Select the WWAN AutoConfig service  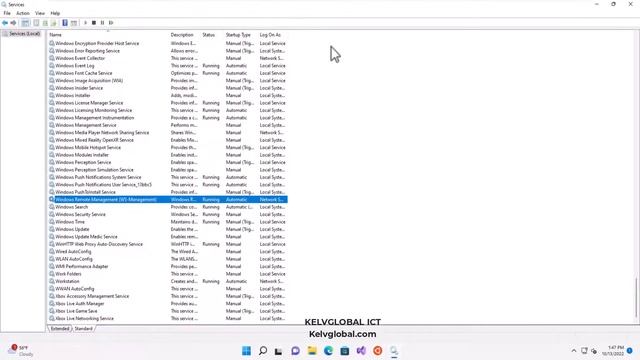pos(168,289)
